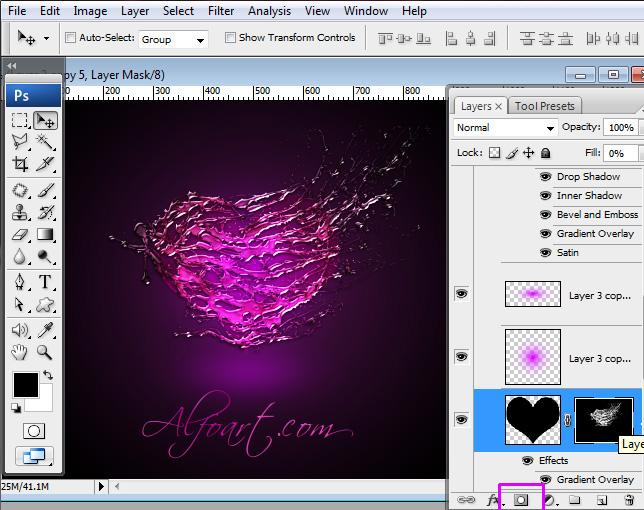The height and width of the screenshot is (510, 644).
Task: Open the Filter menu
Action: 221,11
